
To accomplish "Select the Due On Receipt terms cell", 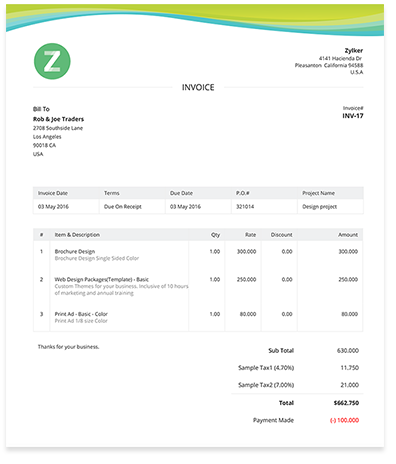I will point(123,207).
